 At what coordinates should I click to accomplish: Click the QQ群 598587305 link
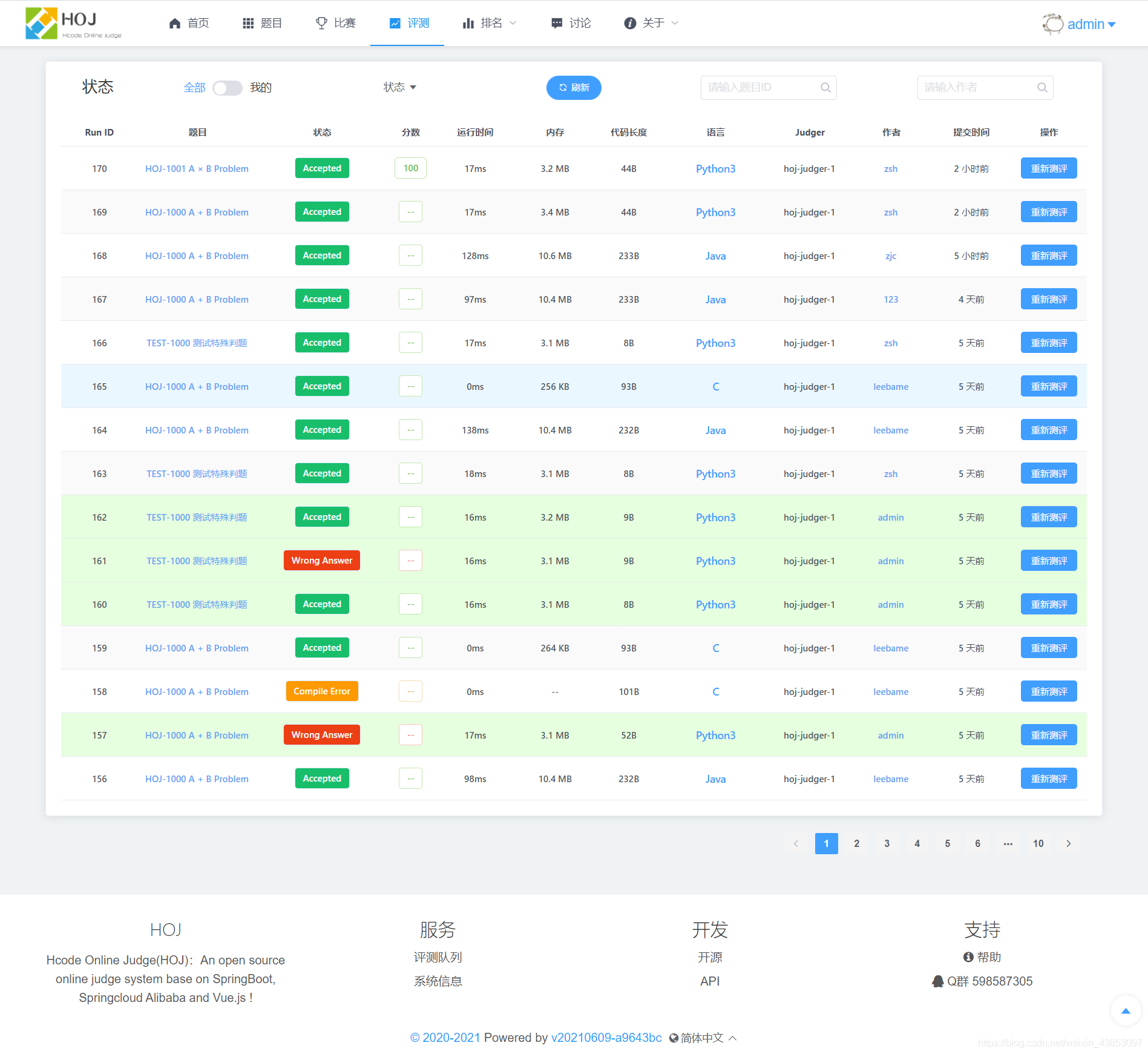point(982,981)
